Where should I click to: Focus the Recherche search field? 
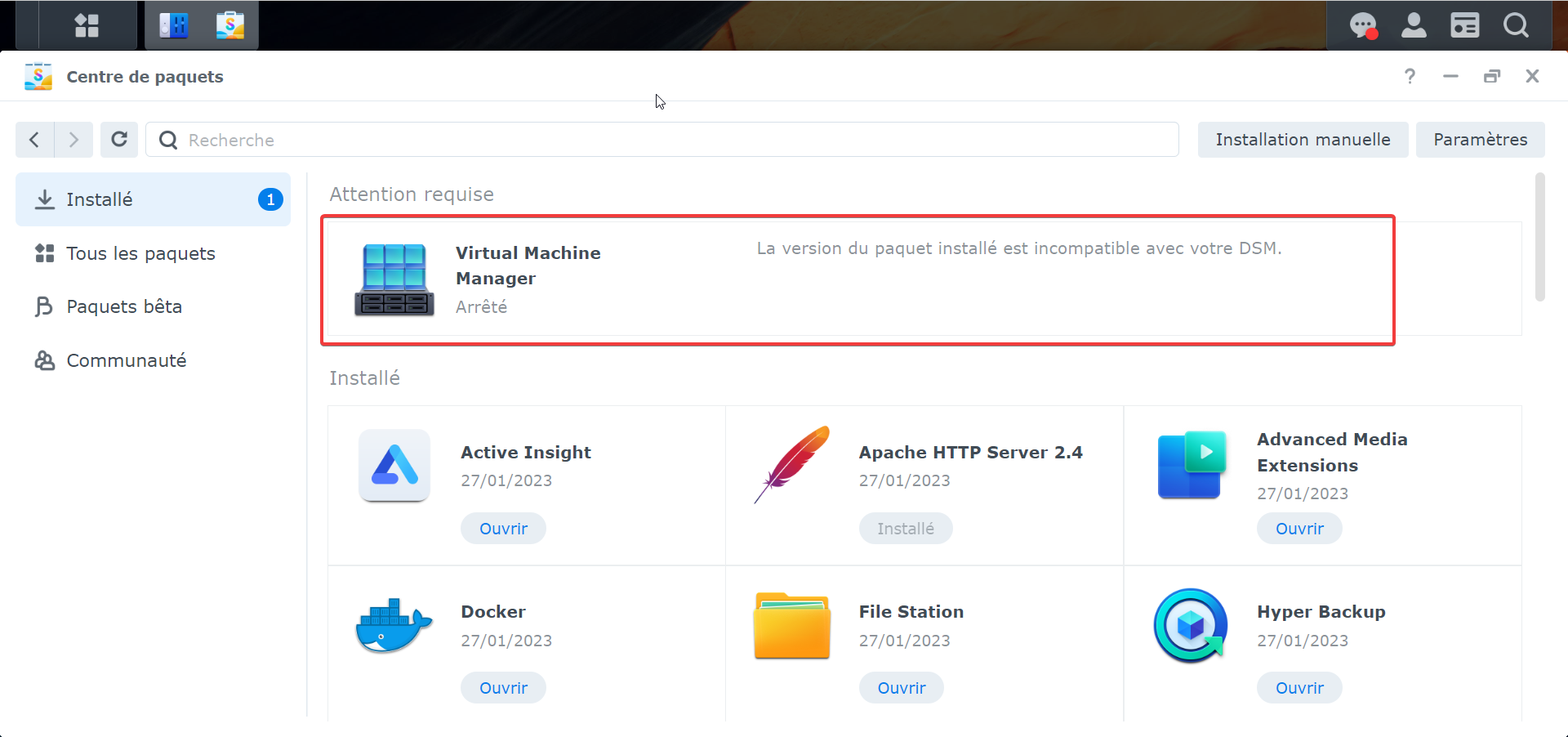tap(662, 140)
